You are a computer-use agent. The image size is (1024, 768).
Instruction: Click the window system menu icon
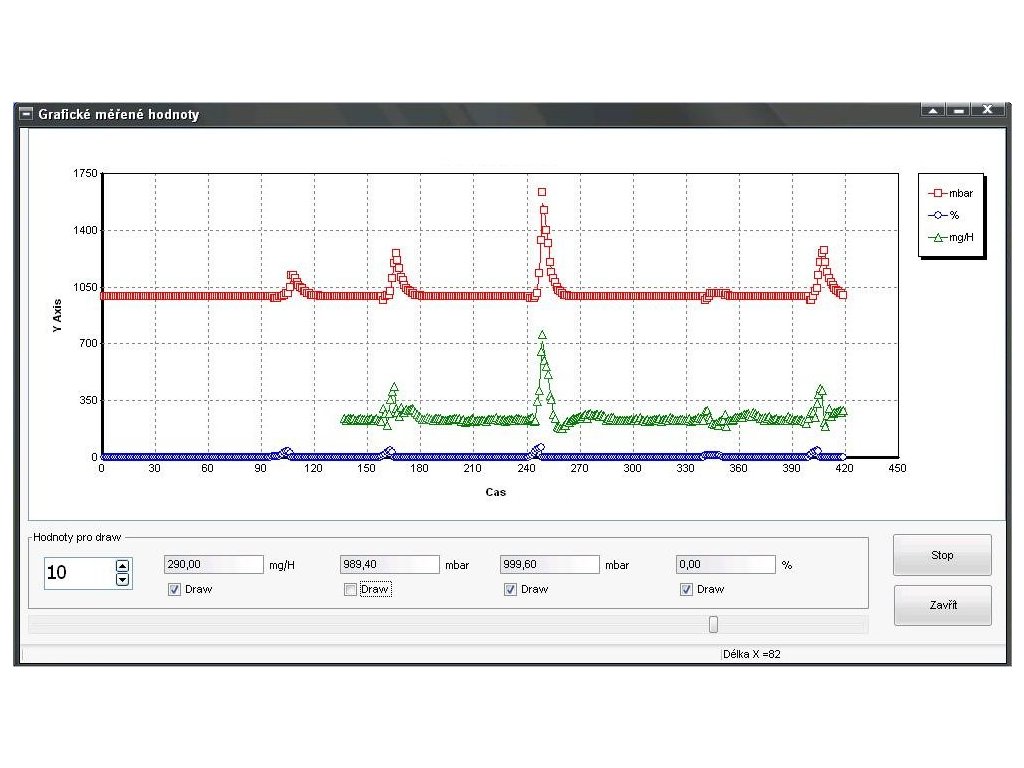(x=26, y=114)
